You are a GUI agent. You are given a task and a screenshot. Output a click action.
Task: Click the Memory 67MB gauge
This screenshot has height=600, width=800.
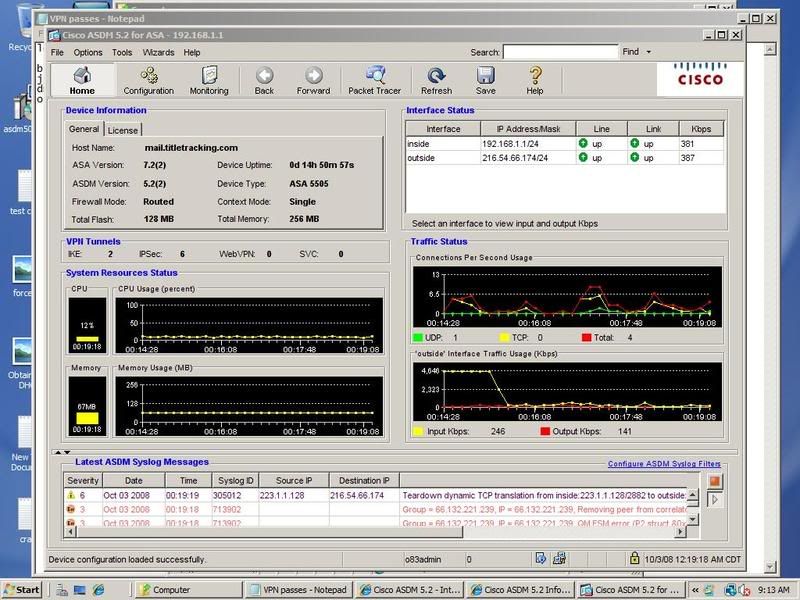coord(87,406)
